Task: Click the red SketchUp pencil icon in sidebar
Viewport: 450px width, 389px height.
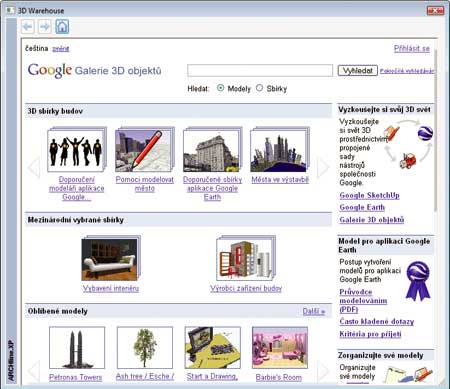Action: coord(391,134)
